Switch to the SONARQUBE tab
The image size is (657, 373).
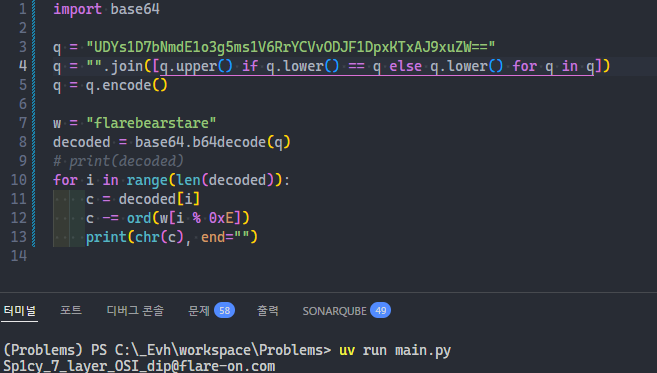[x=334, y=311]
